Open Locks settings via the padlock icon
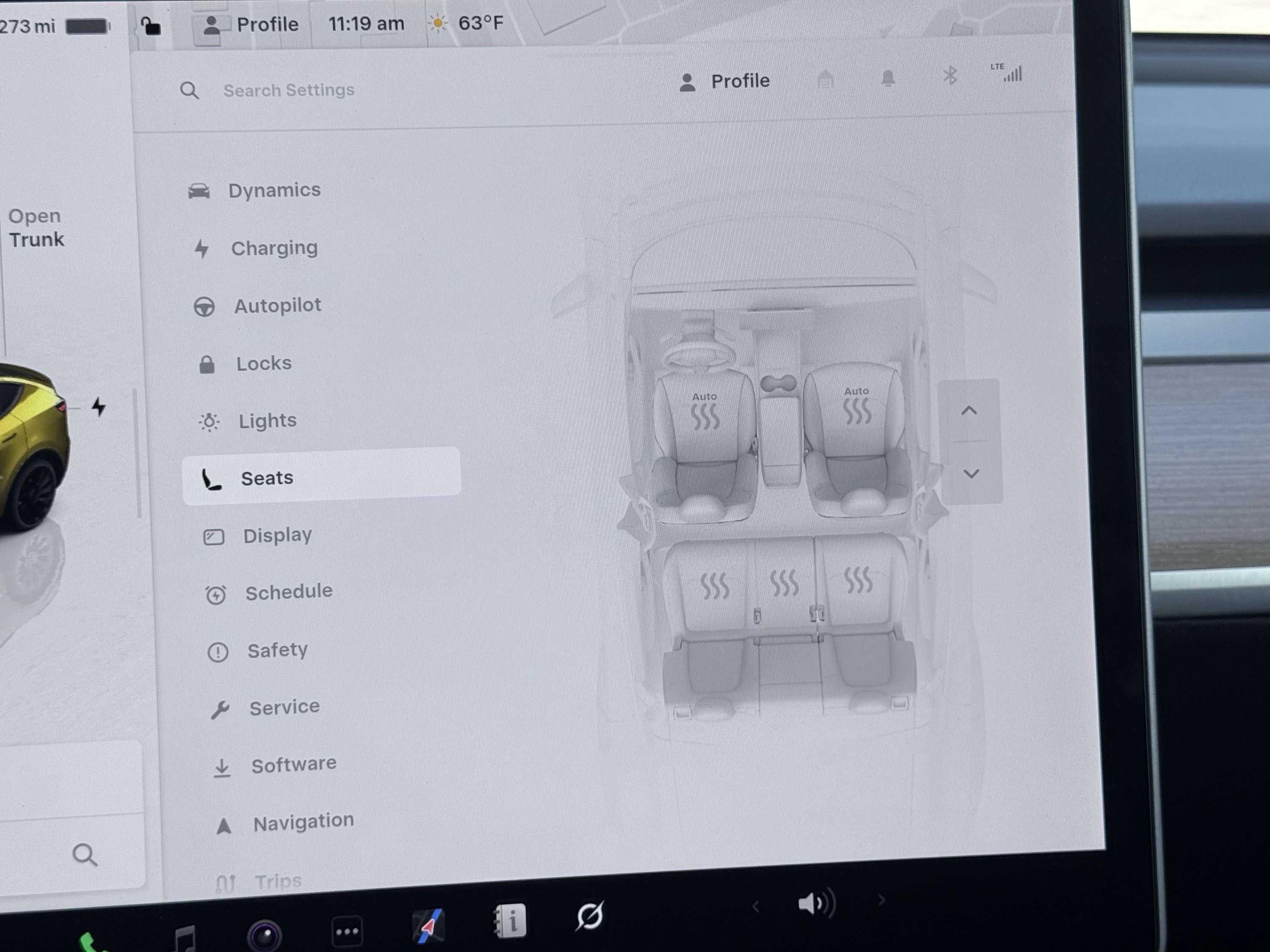 click(207, 363)
